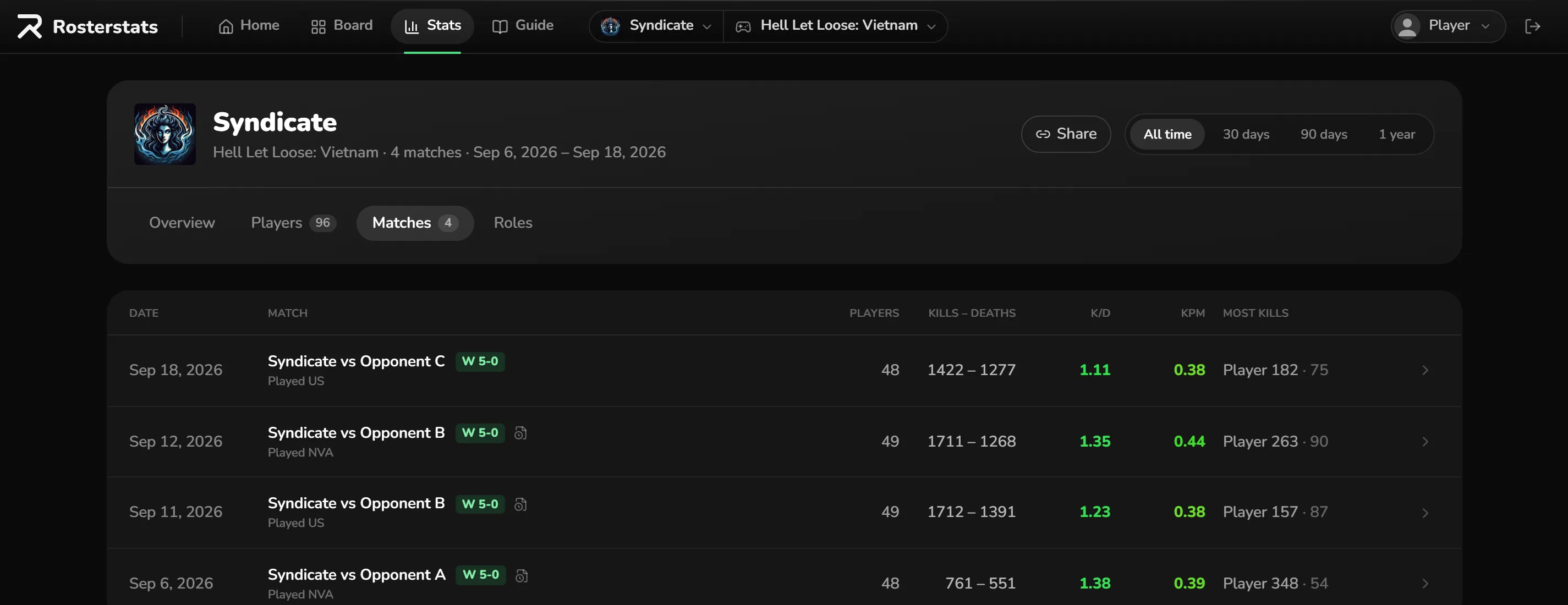Screen dimensions: 1568x605
Task: Click the Syndicate page title
Action: tap(275, 122)
